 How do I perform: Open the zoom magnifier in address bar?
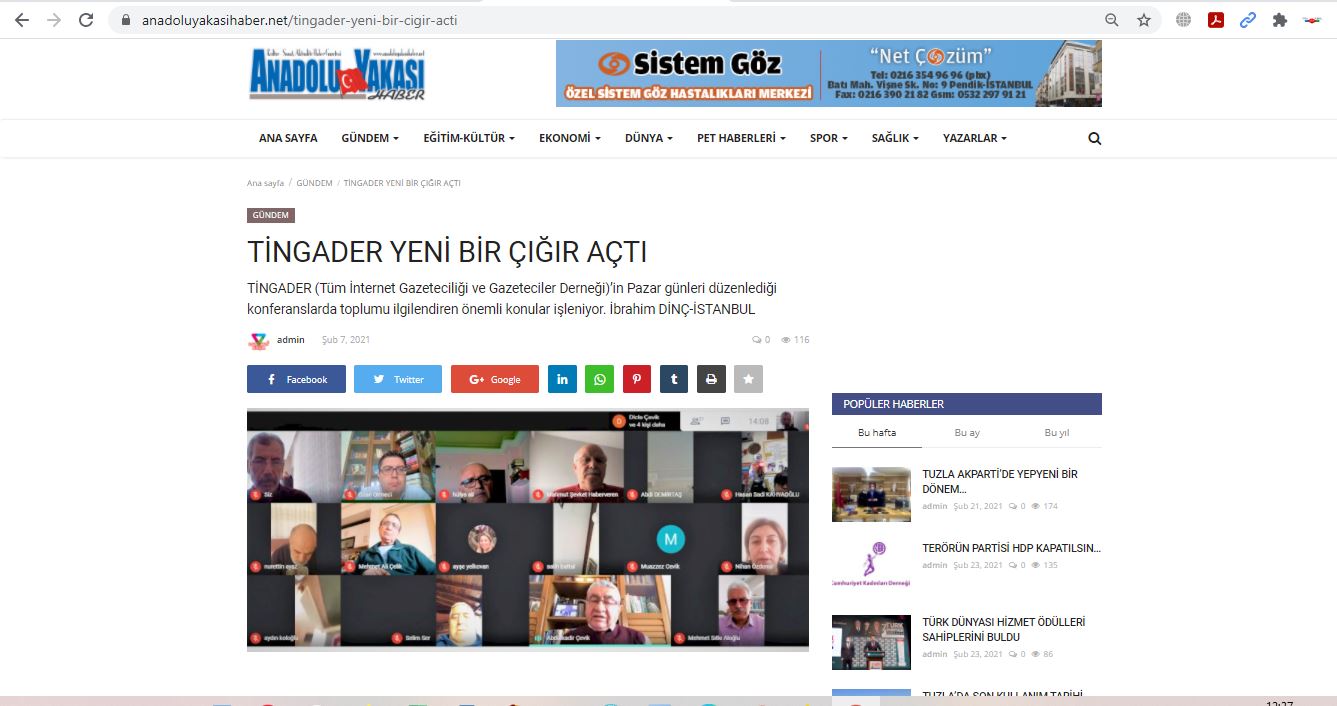point(1112,20)
